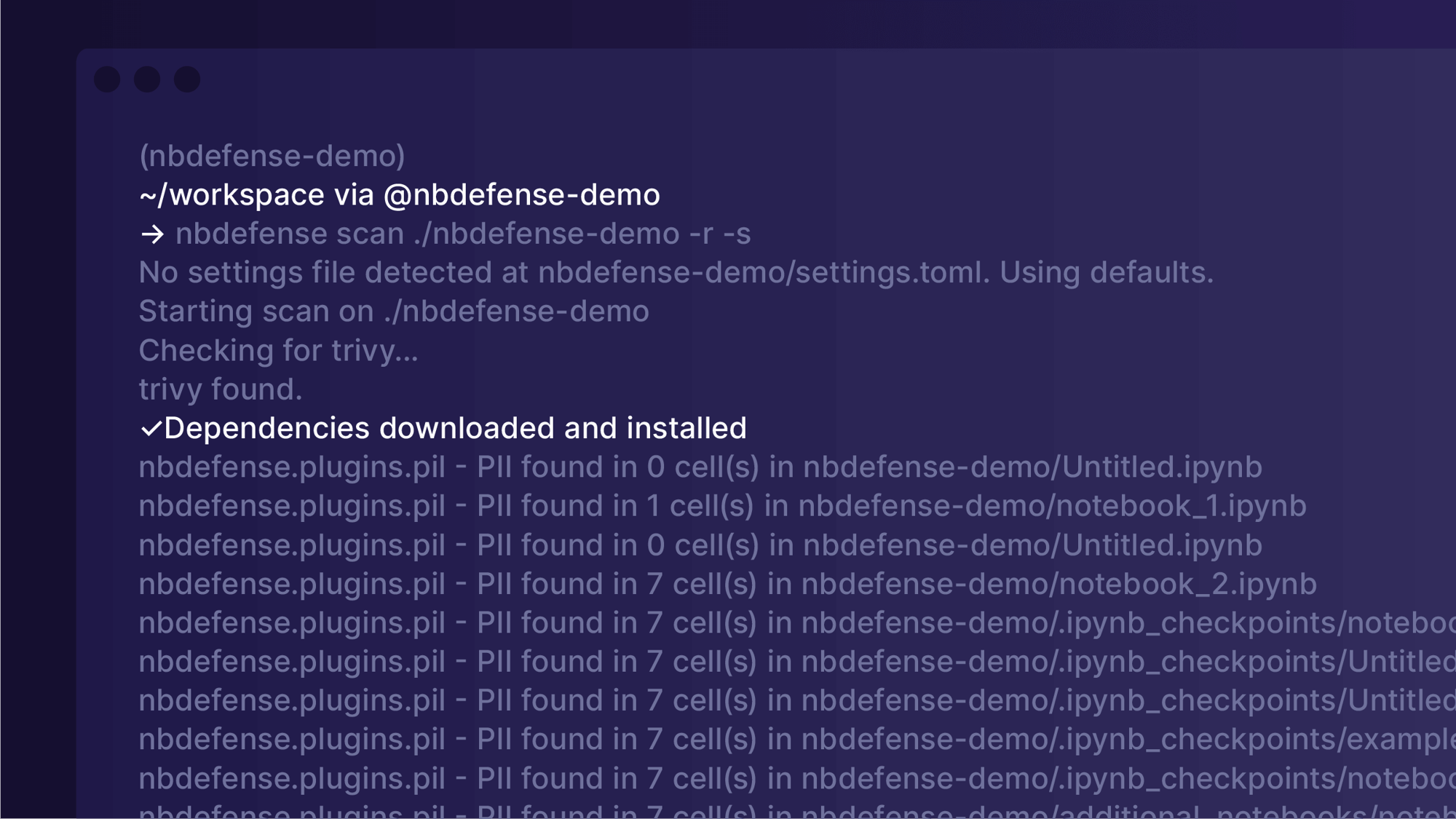Select the ~/workspace path in prompt
This screenshot has height=819, width=1456.
pos(232,195)
